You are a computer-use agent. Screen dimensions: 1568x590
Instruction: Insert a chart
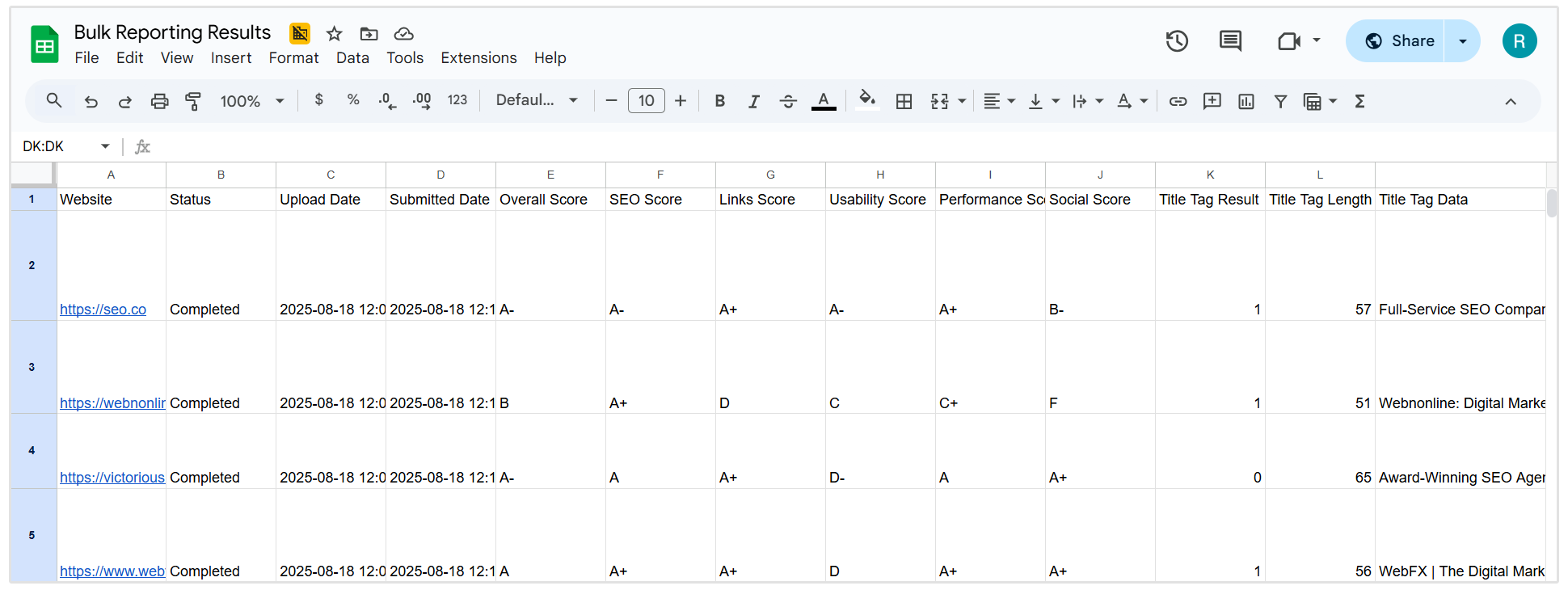(1246, 101)
